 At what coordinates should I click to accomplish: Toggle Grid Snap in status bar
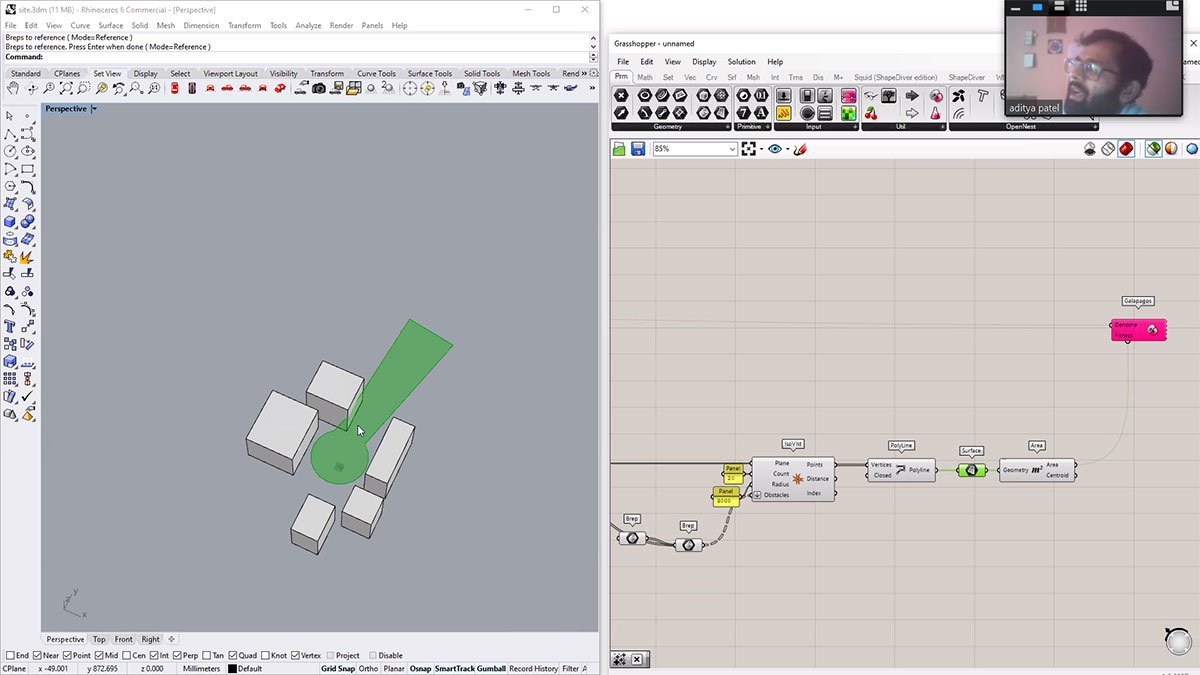click(x=337, y=668)
